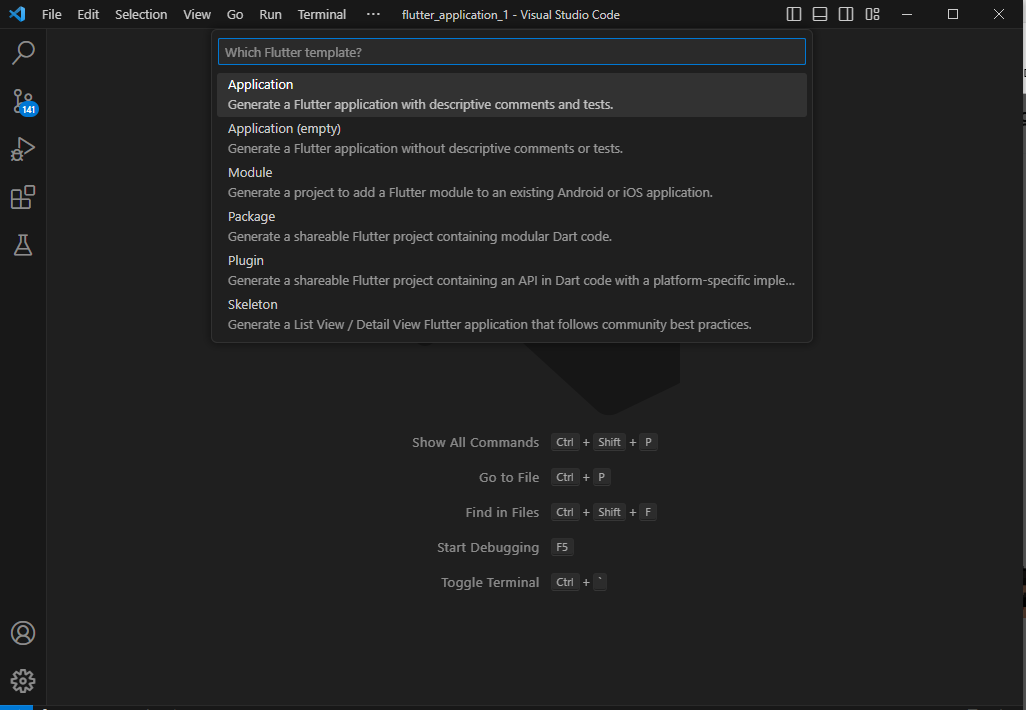The width and height of the screenshot is (1026, 710).
Task: Toggle the bottom panel layout icon
Action: click(820, 14)
